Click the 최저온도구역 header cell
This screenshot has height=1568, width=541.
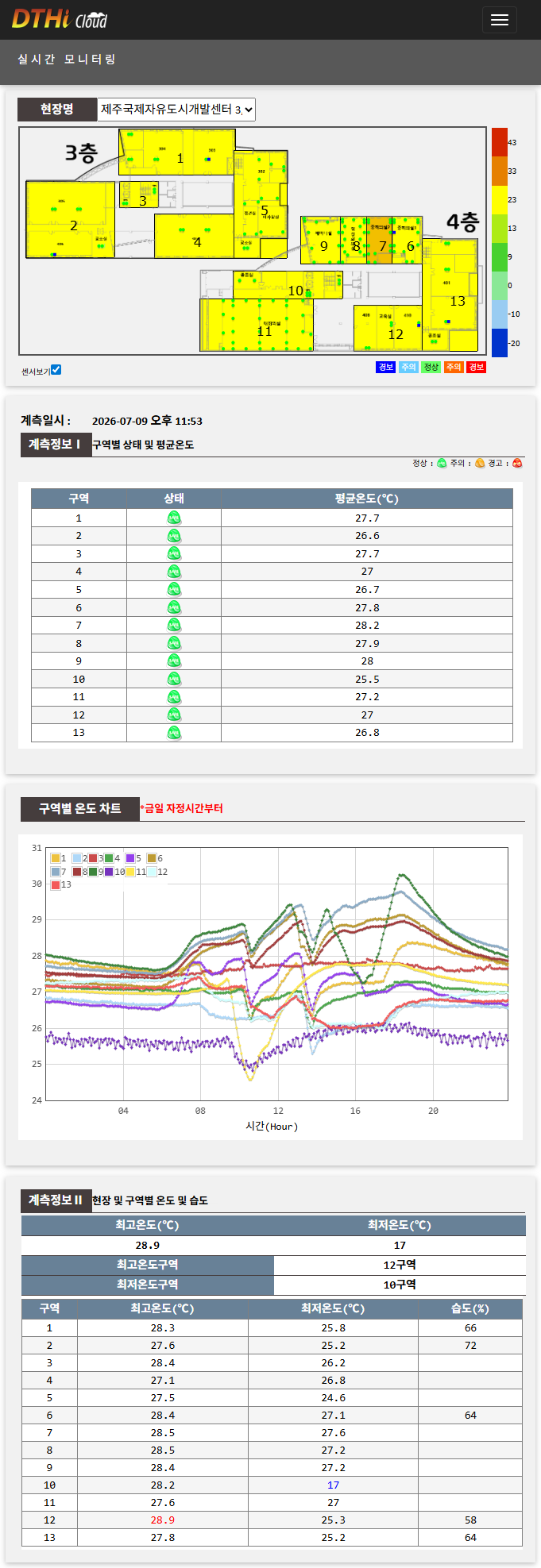[148, 1285]
